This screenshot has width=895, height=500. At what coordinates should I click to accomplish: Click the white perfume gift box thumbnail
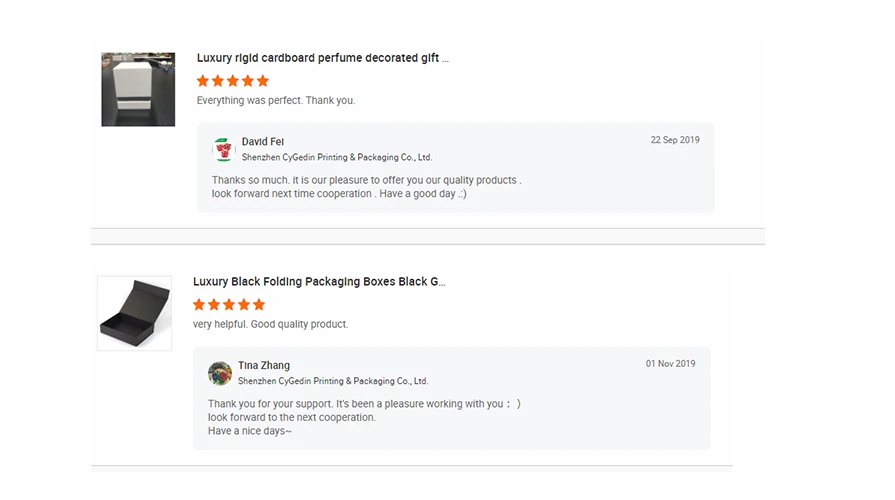tap(138, 90)
